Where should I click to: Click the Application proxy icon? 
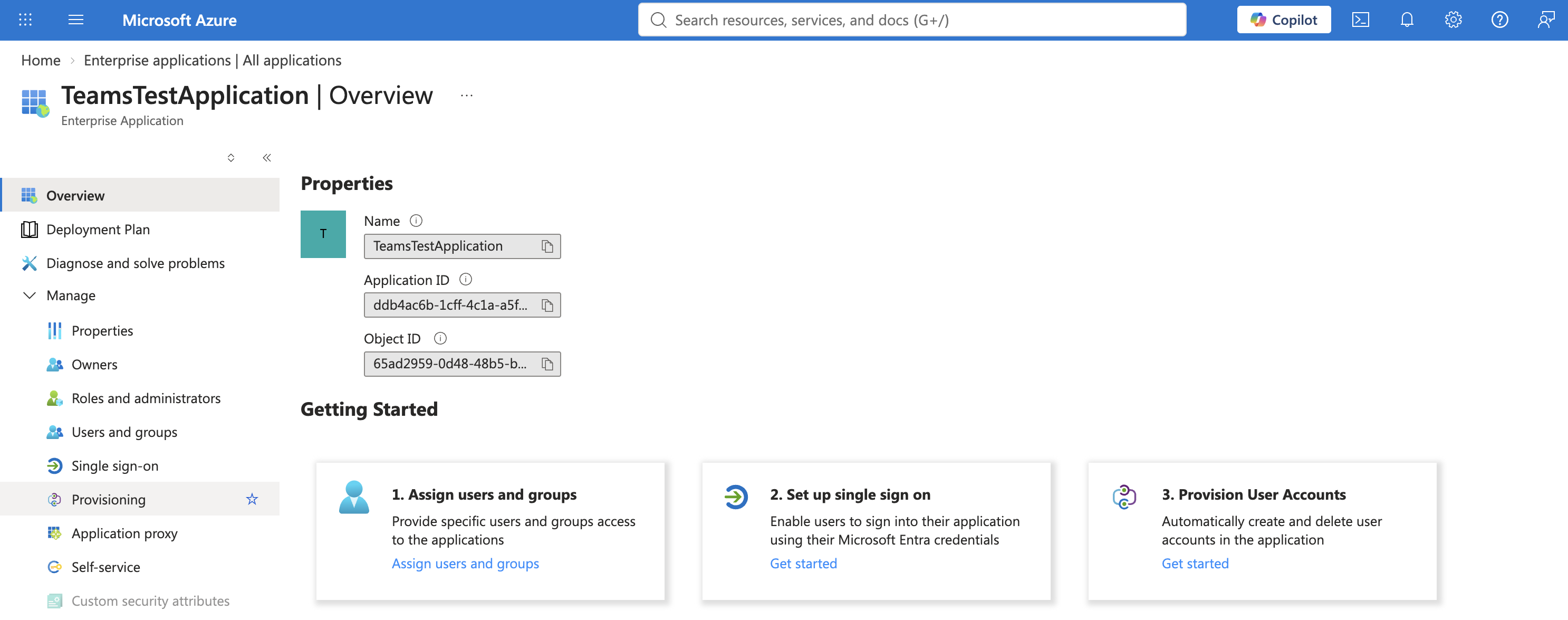click(54, 533)
